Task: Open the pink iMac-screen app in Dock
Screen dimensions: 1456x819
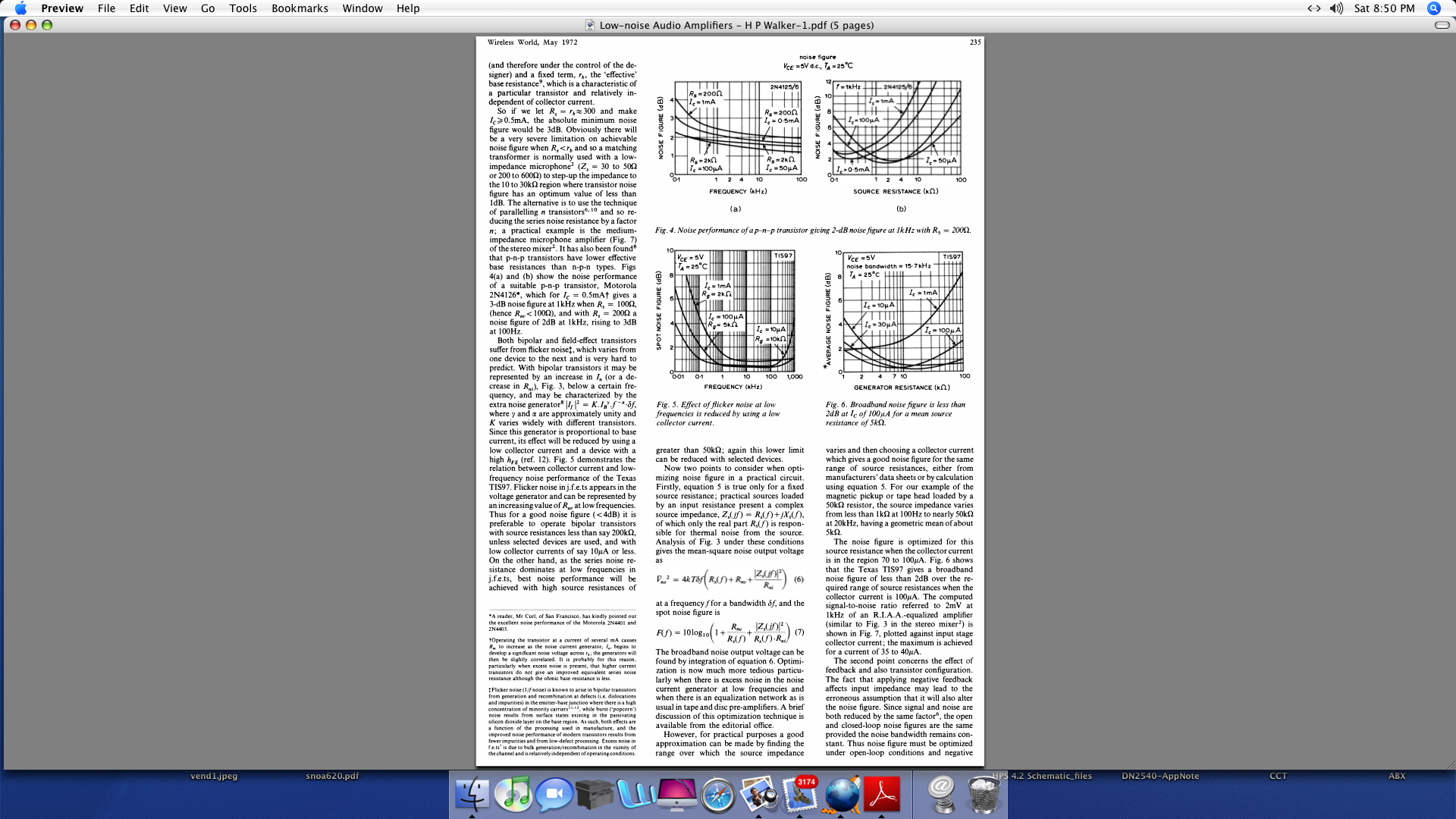Action: point(677,795)
